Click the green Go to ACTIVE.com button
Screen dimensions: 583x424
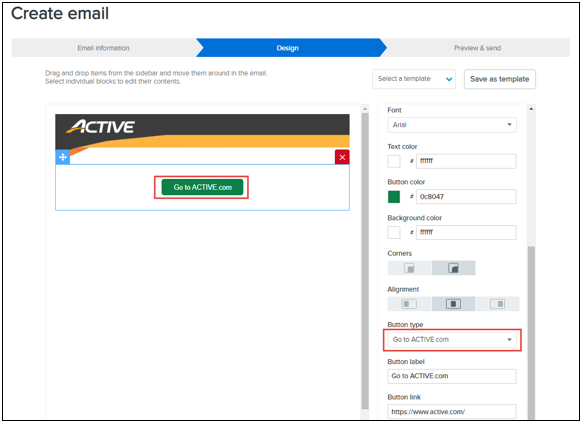point(202,187)
